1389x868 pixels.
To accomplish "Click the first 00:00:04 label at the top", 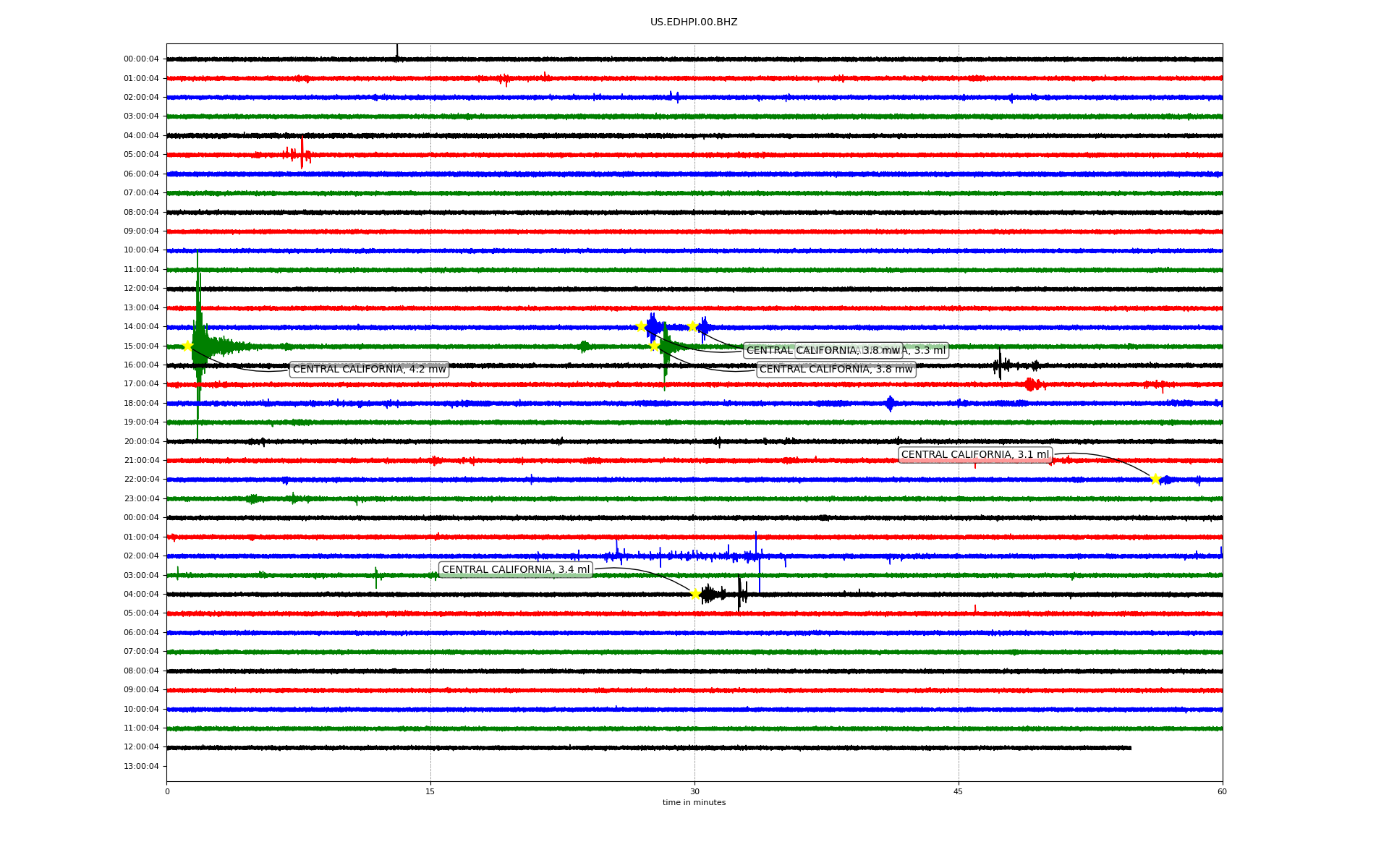I will pyautogui.click(x=141, y=59).
